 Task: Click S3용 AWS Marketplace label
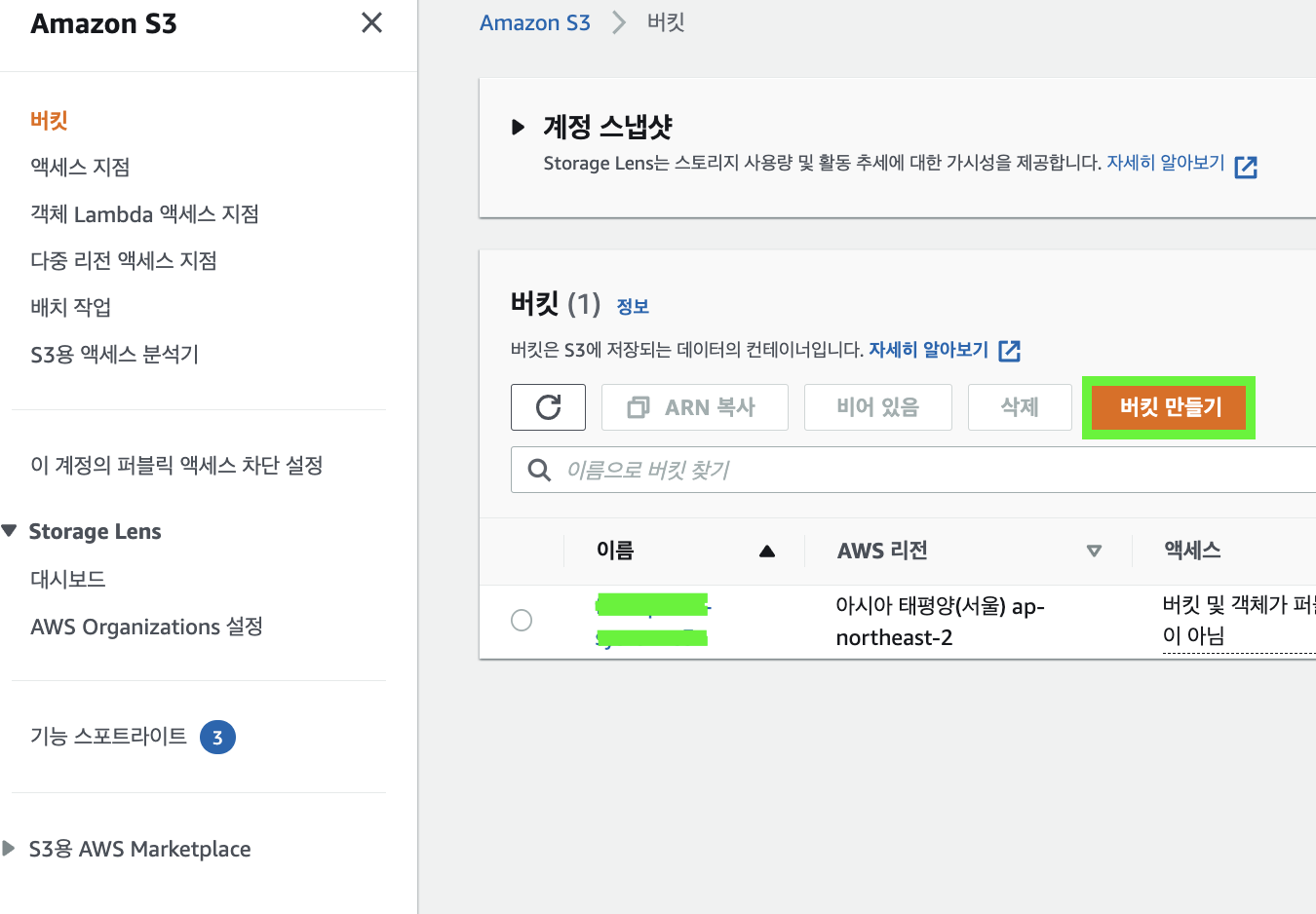click(139, 849)
